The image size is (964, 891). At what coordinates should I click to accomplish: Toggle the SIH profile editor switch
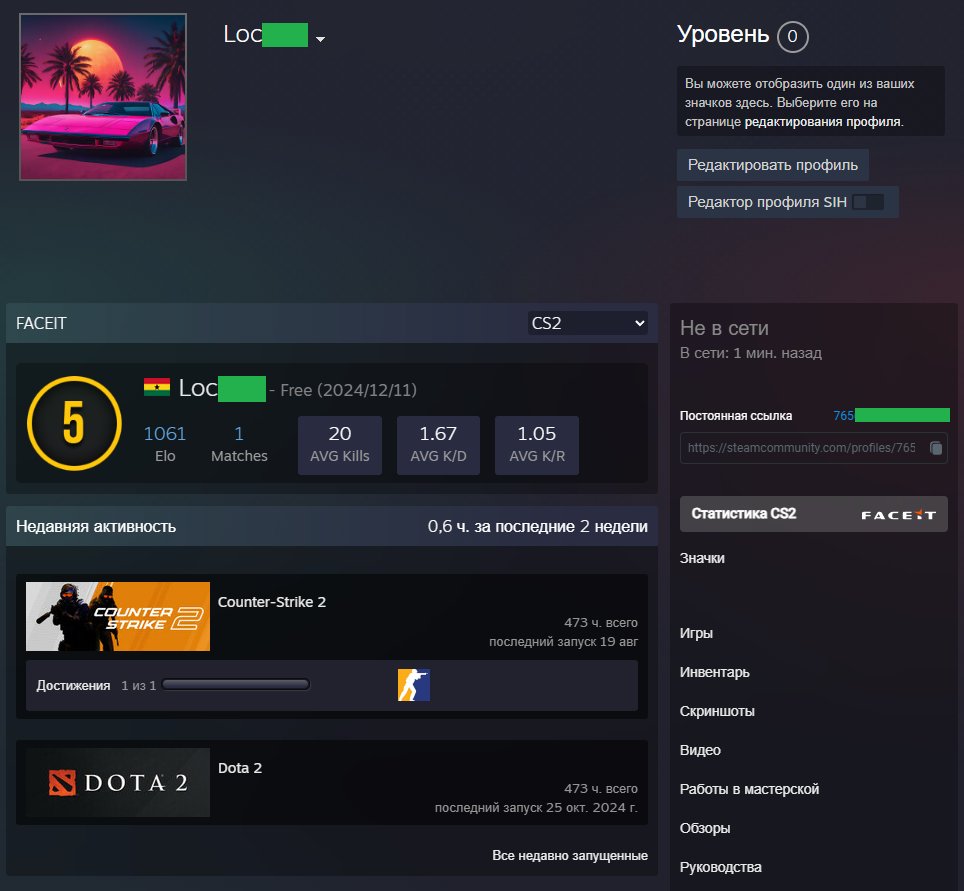point(868,202)
